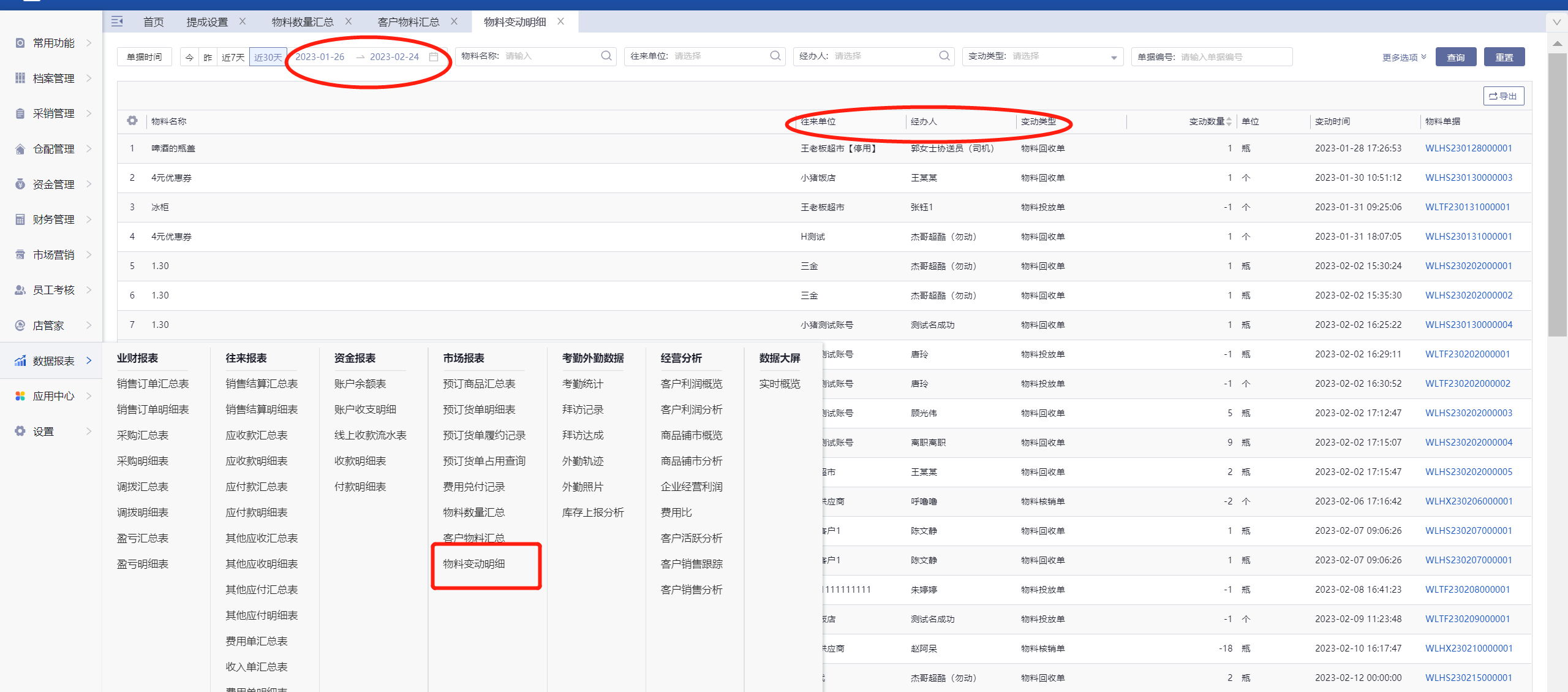Open the table column settings gear icon
Image resolution: width=1568 pixels, height=692 pixels.
pos(132,121)
